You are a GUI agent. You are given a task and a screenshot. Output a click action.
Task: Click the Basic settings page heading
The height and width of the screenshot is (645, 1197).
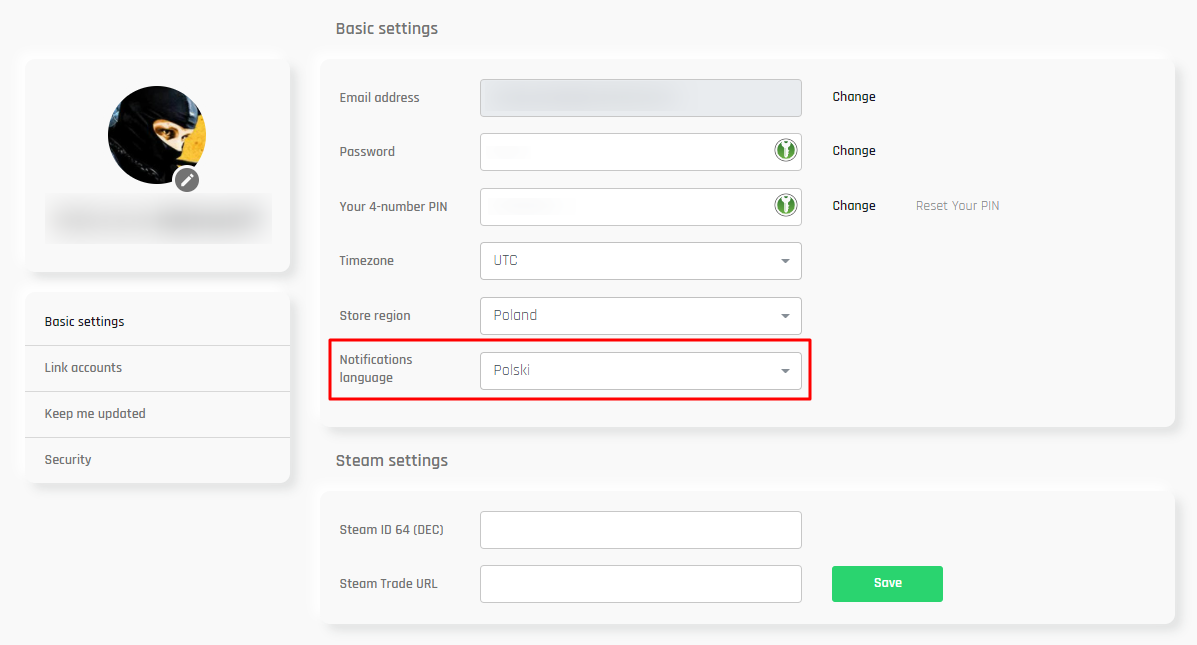pyautogui.click(x=387, y=29)
